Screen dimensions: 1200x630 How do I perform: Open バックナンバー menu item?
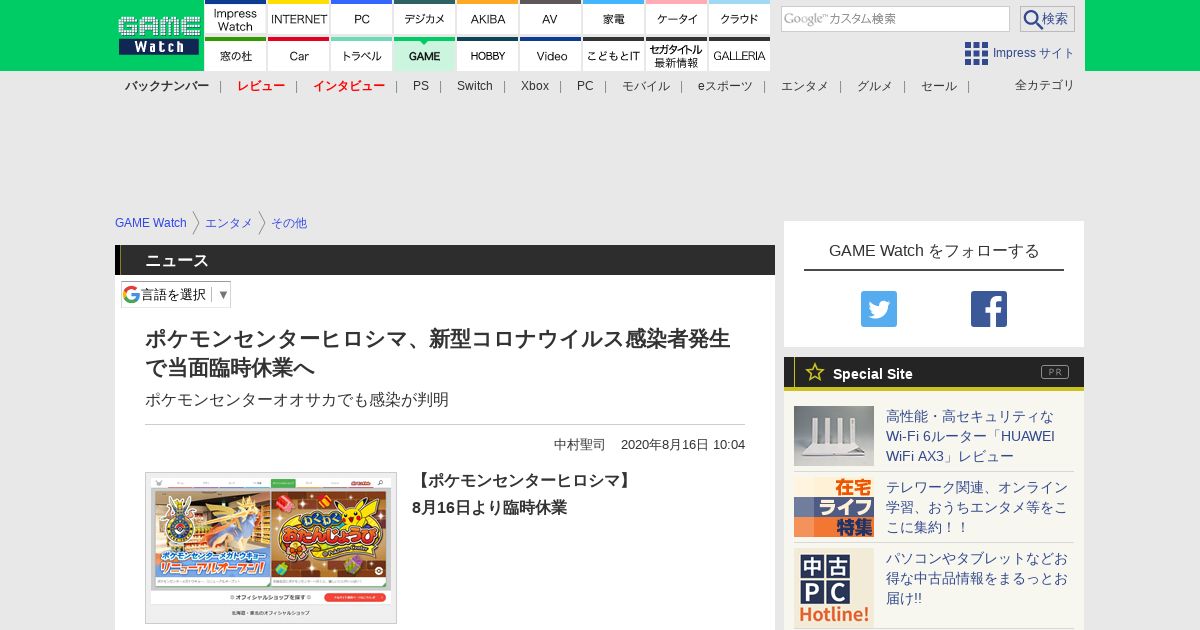point(167,86)
